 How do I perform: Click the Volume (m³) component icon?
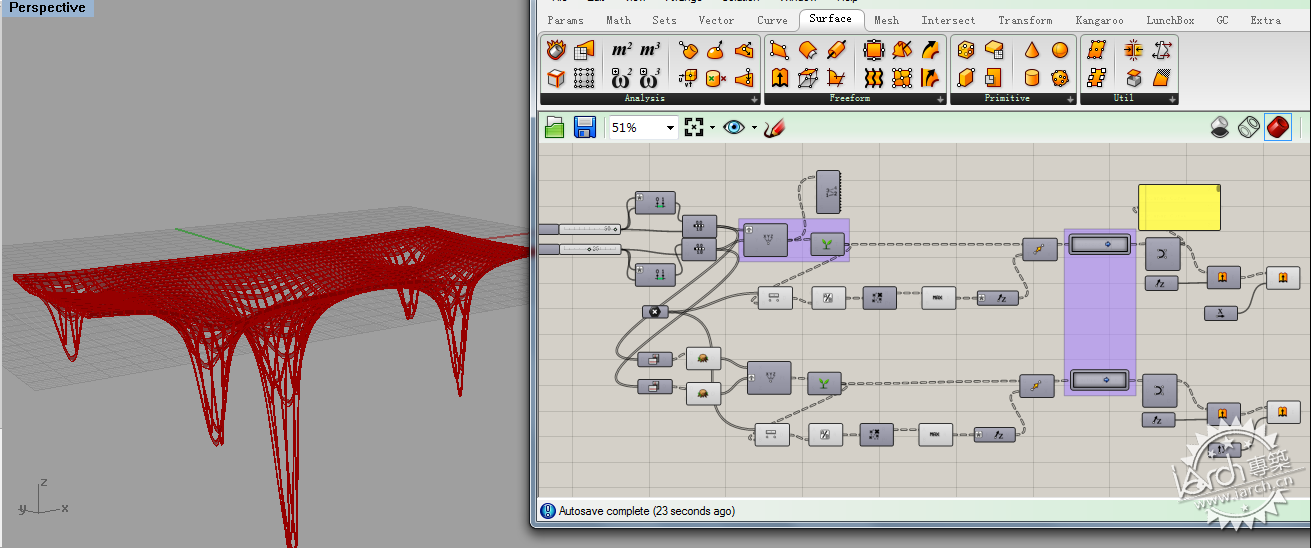(650, 50)
